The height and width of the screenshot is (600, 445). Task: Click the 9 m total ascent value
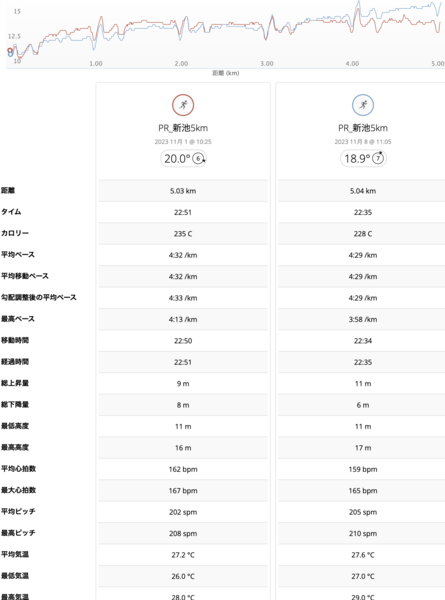click(183, 384)
